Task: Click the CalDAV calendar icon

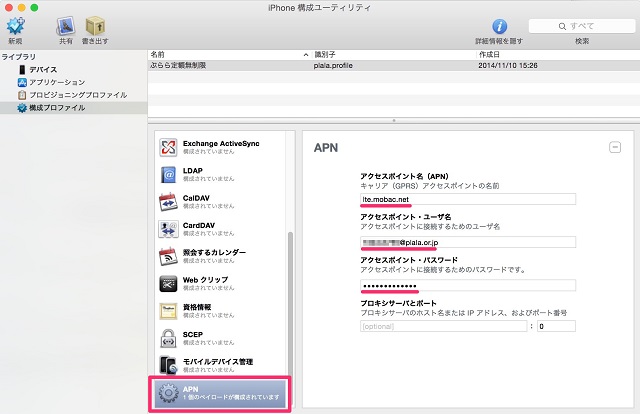Action: pos(168,202)
